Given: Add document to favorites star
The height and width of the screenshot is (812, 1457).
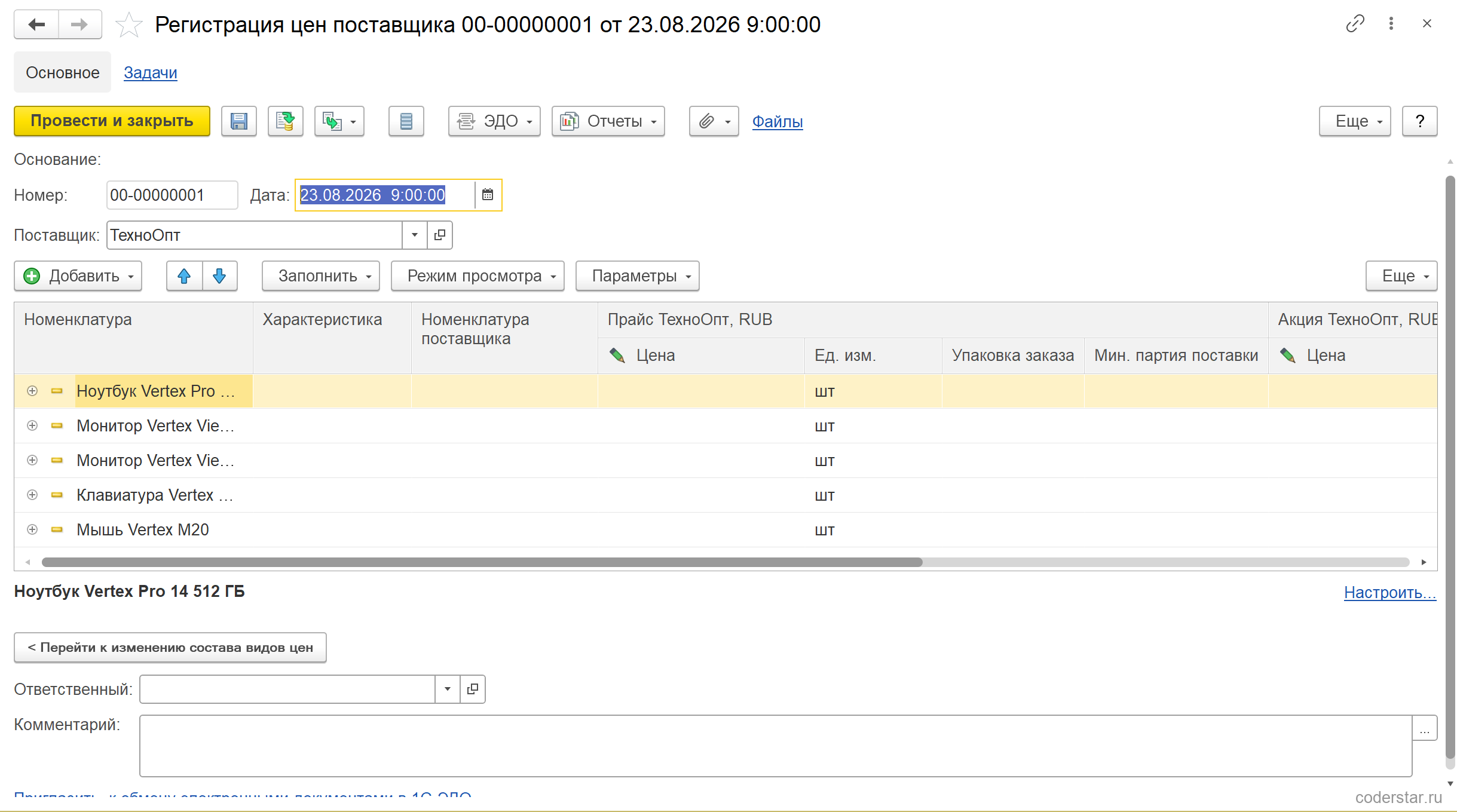Looking at the screenshot, I should (x=129, y=25).
